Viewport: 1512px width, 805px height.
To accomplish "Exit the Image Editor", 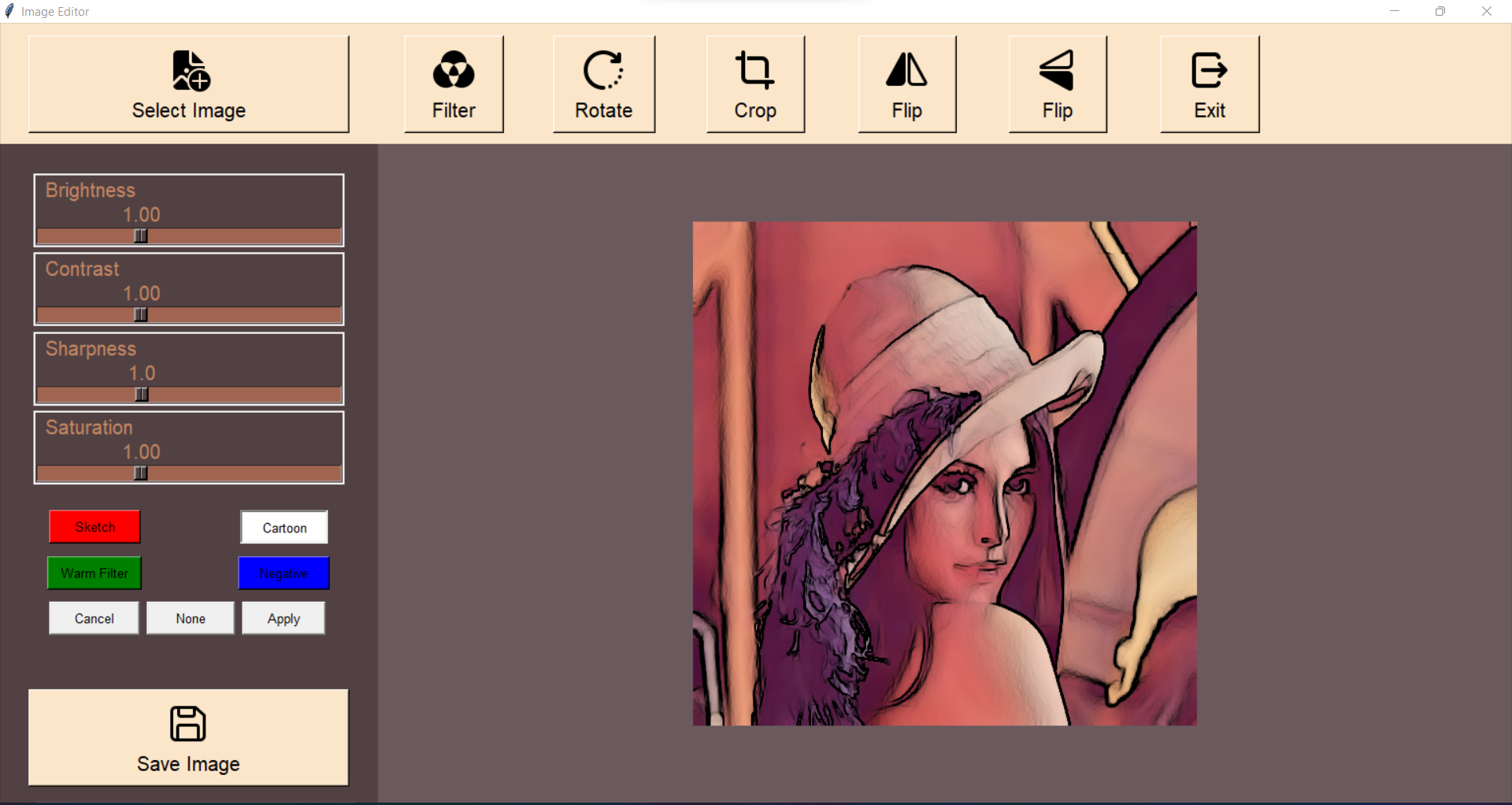I will (1209, 83).
